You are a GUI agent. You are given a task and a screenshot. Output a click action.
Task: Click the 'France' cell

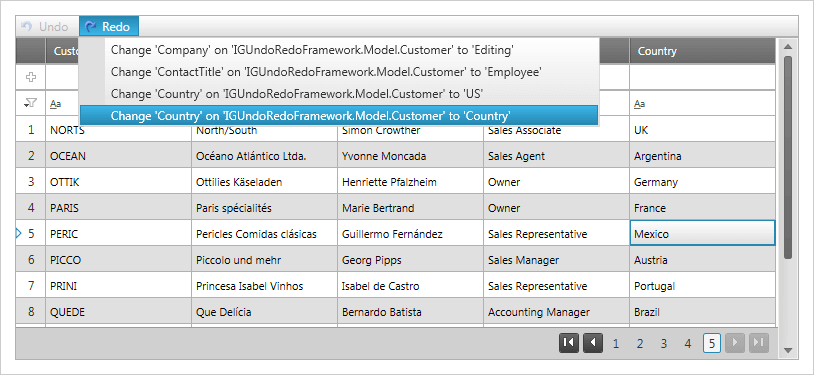[702, 208]
